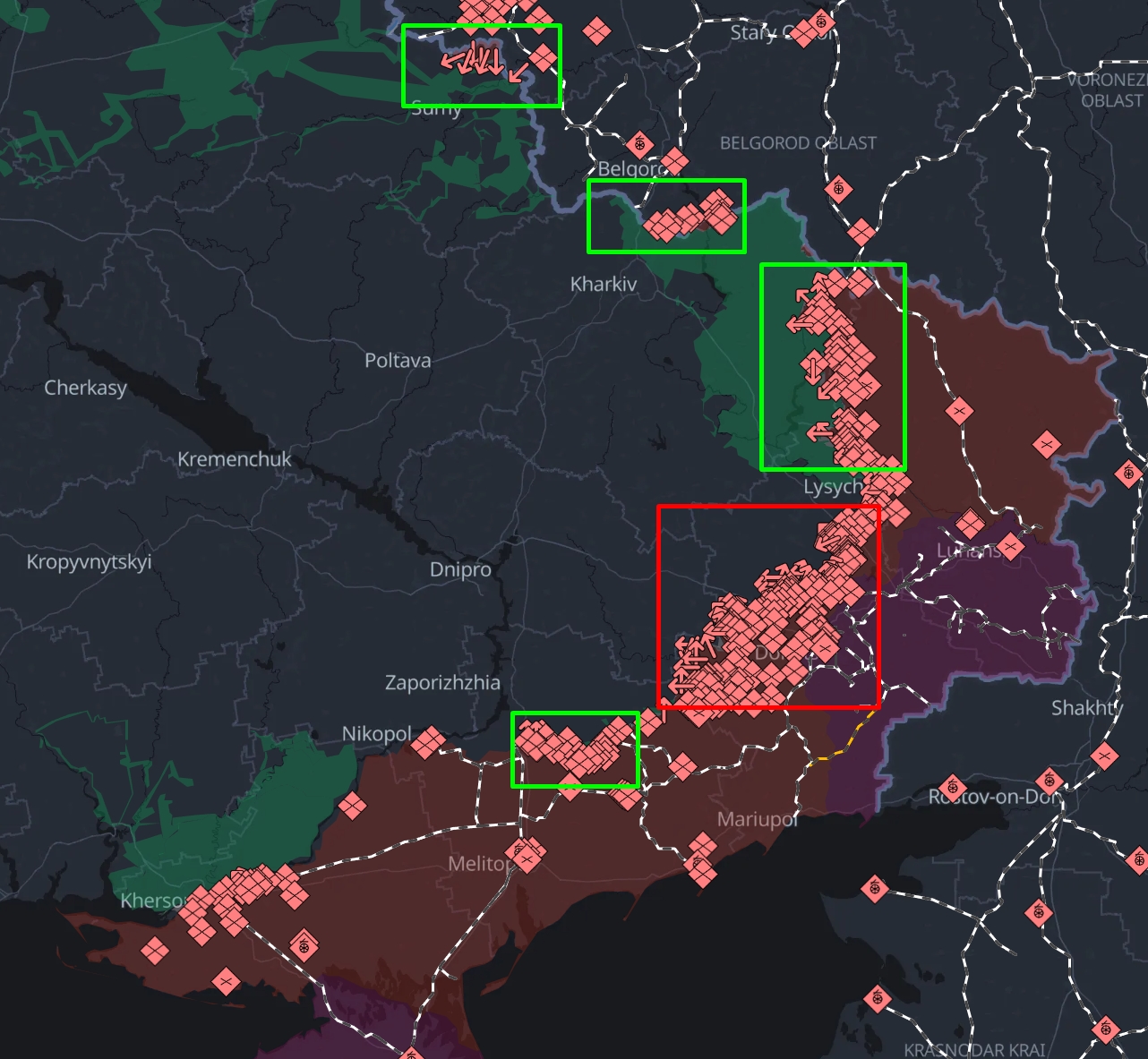Click the Belgorod city label

(x=632, y=168)
